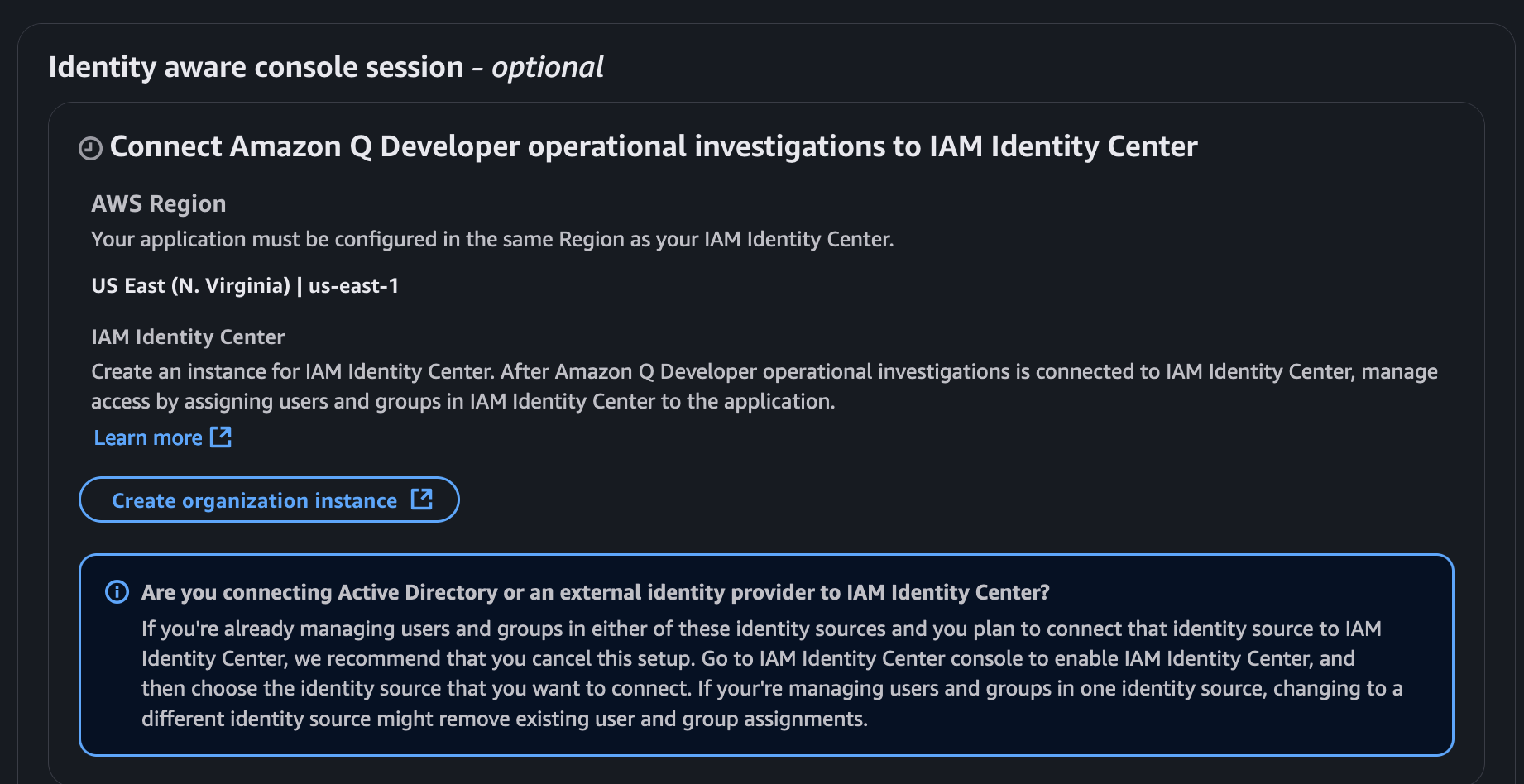Click the optional label in the panel header
Screen dimensions: 1524x784
click(x=547, y=68)
